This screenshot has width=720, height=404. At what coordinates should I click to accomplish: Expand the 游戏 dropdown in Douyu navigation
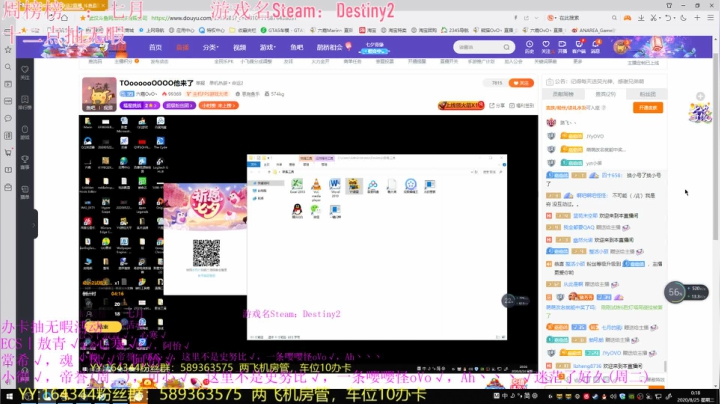coord(267,47)
